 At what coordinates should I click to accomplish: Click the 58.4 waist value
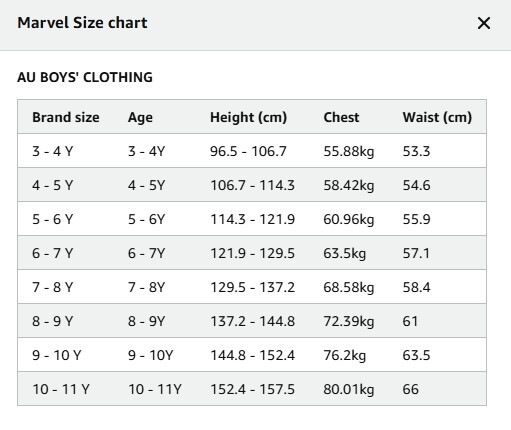[417, 287]
